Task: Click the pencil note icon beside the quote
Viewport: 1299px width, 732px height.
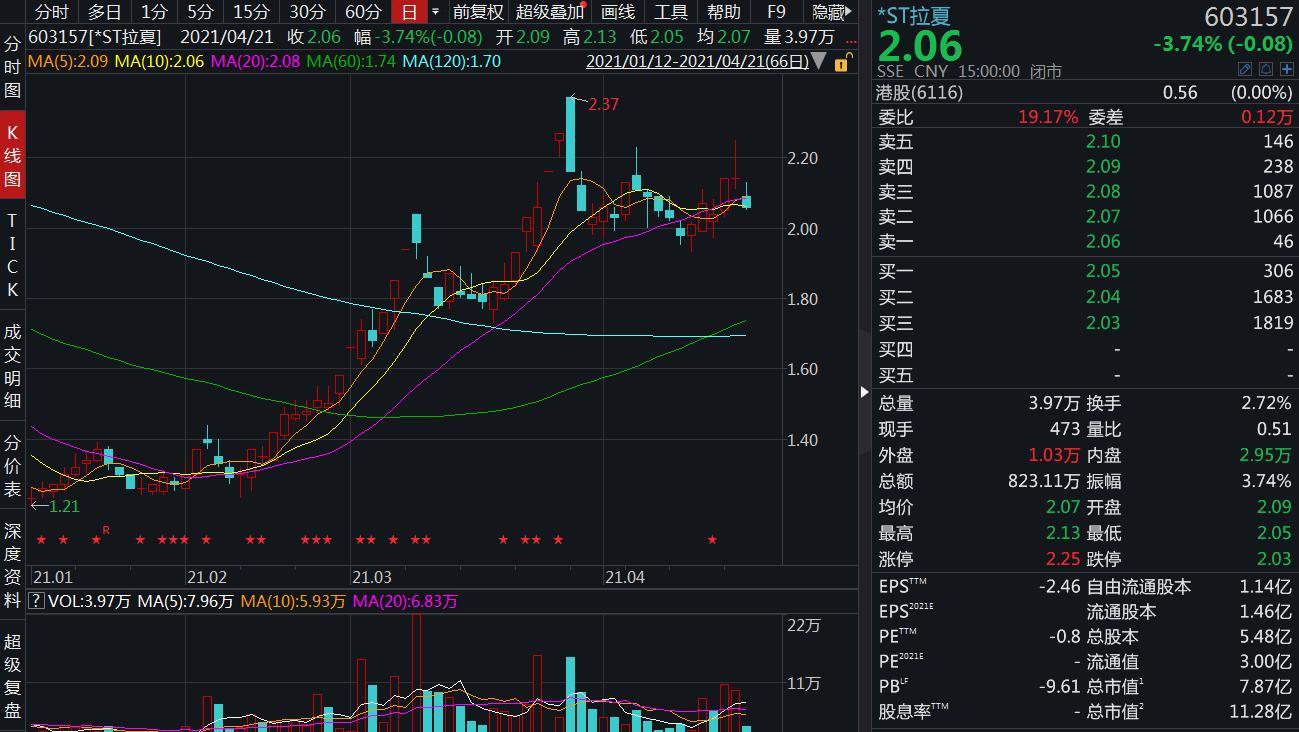Action: 1245,69
